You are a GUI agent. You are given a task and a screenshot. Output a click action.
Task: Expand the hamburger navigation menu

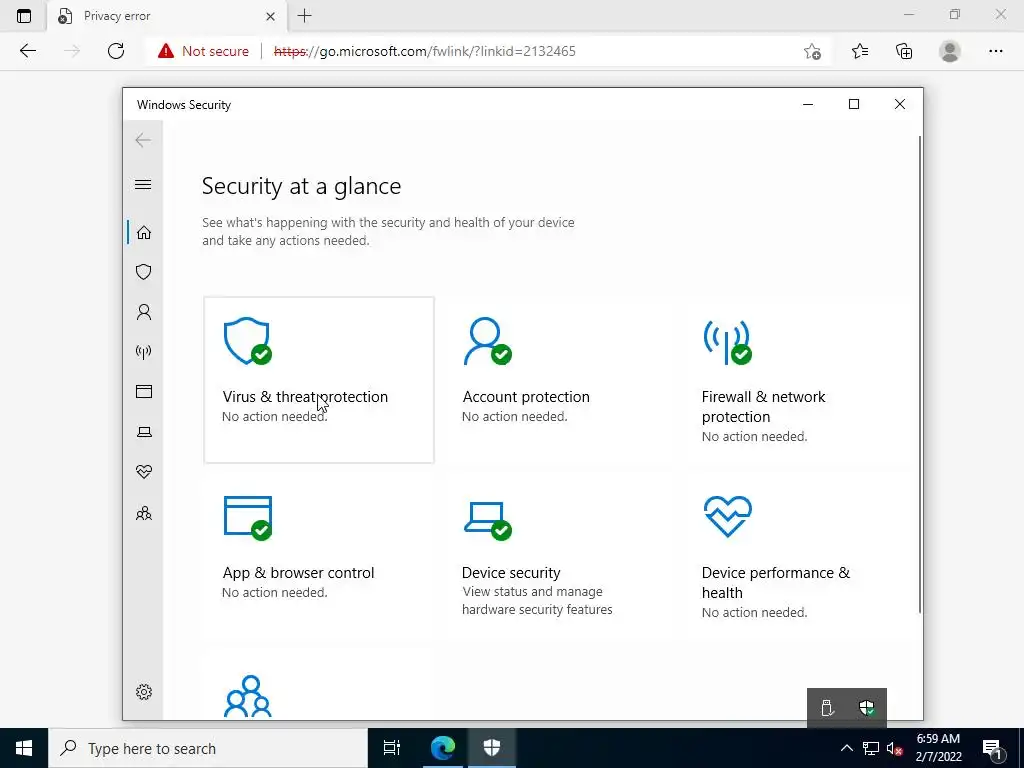[143, 185]
